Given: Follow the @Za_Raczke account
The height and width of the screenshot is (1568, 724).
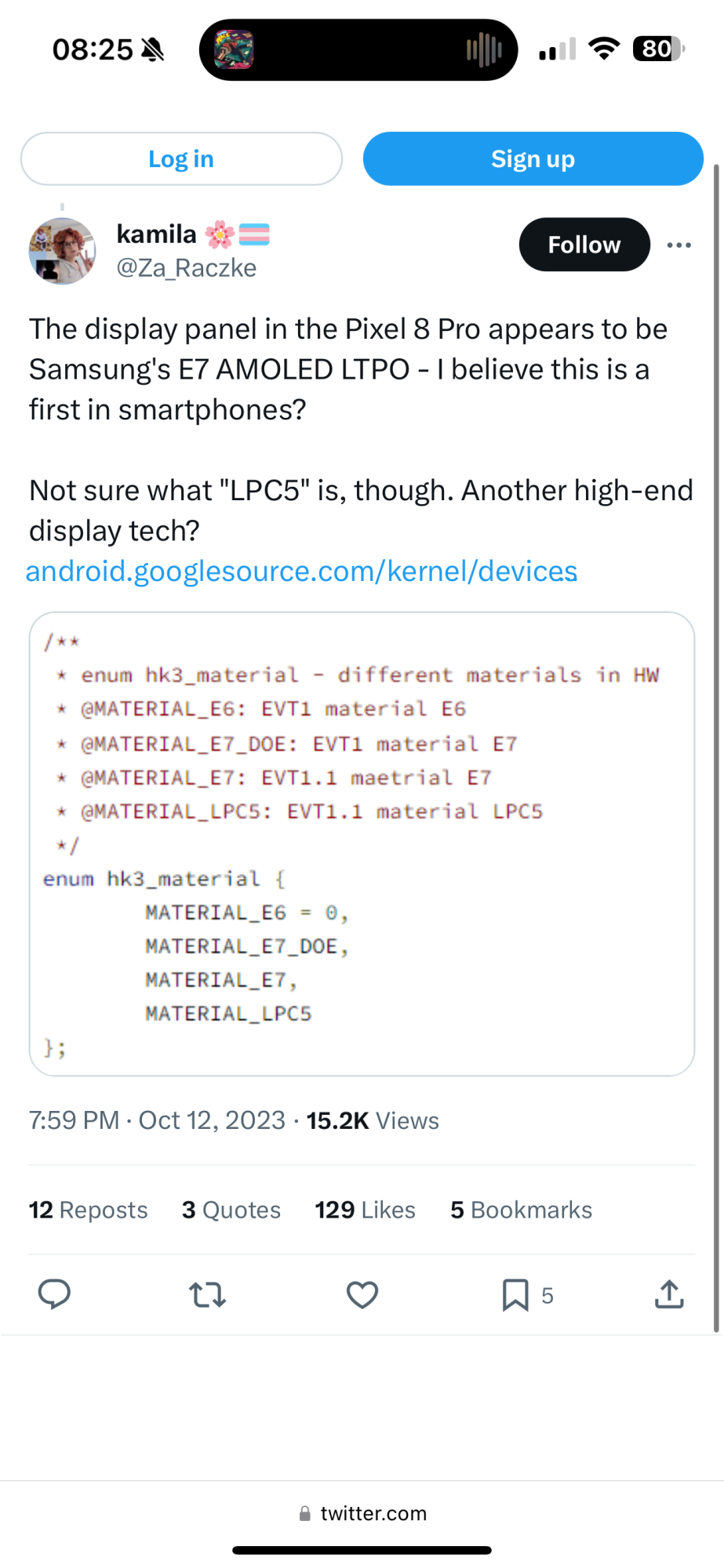Looking at the screenshot, I should (584, 245).
